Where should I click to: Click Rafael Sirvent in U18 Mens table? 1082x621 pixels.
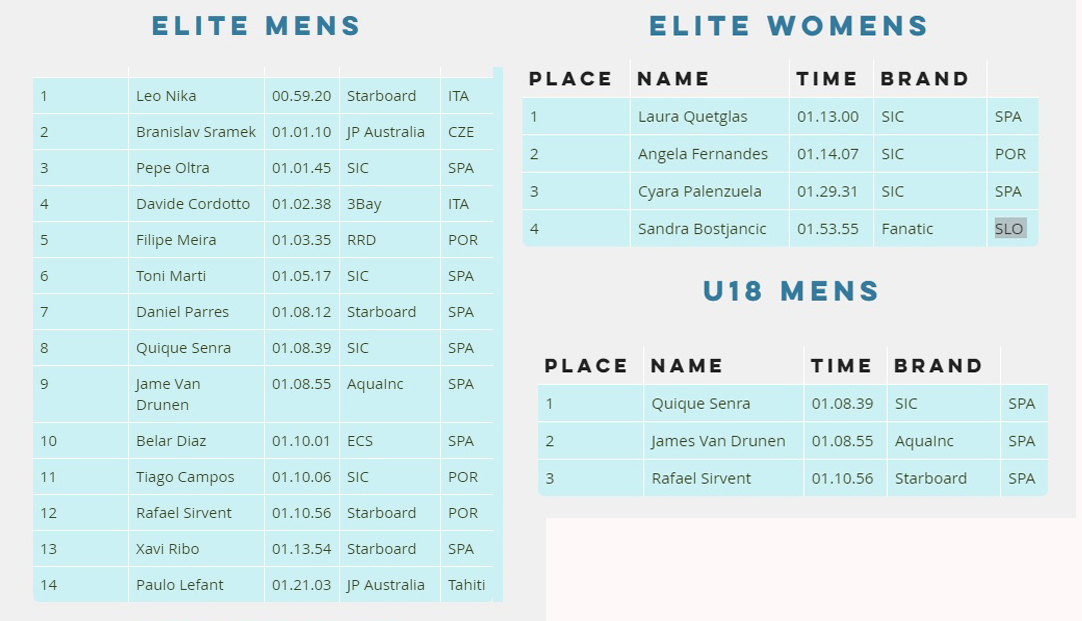701,478
